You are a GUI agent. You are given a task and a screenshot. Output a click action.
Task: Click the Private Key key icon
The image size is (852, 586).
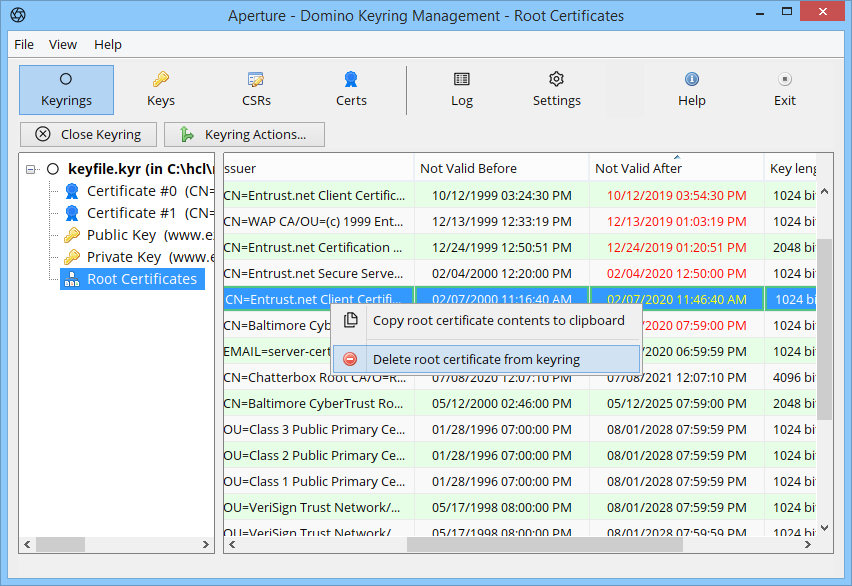click(72, 257)
